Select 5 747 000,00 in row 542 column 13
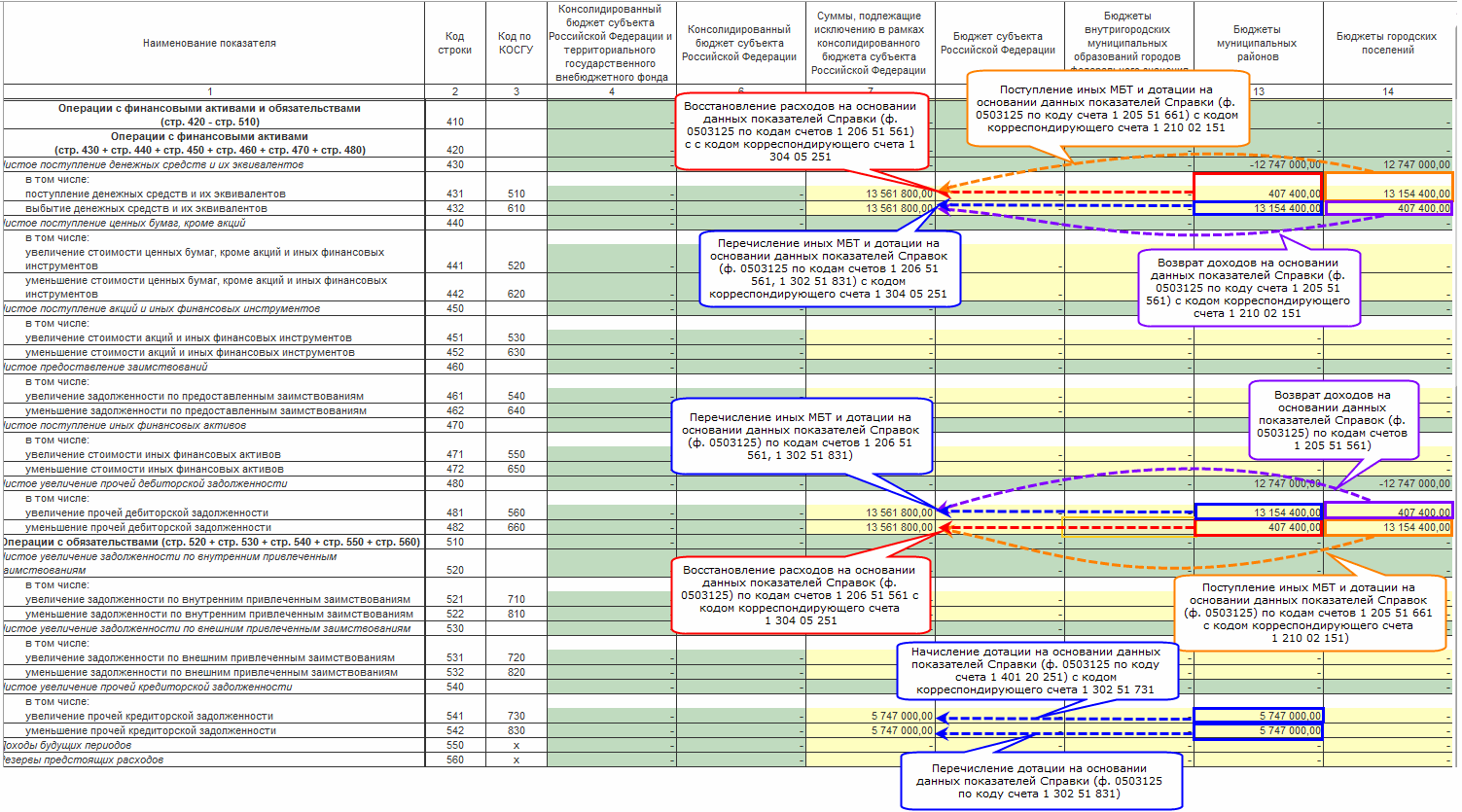Image resolution: width=1462 pixels, height=812 pixels. tap(1290, 730)
